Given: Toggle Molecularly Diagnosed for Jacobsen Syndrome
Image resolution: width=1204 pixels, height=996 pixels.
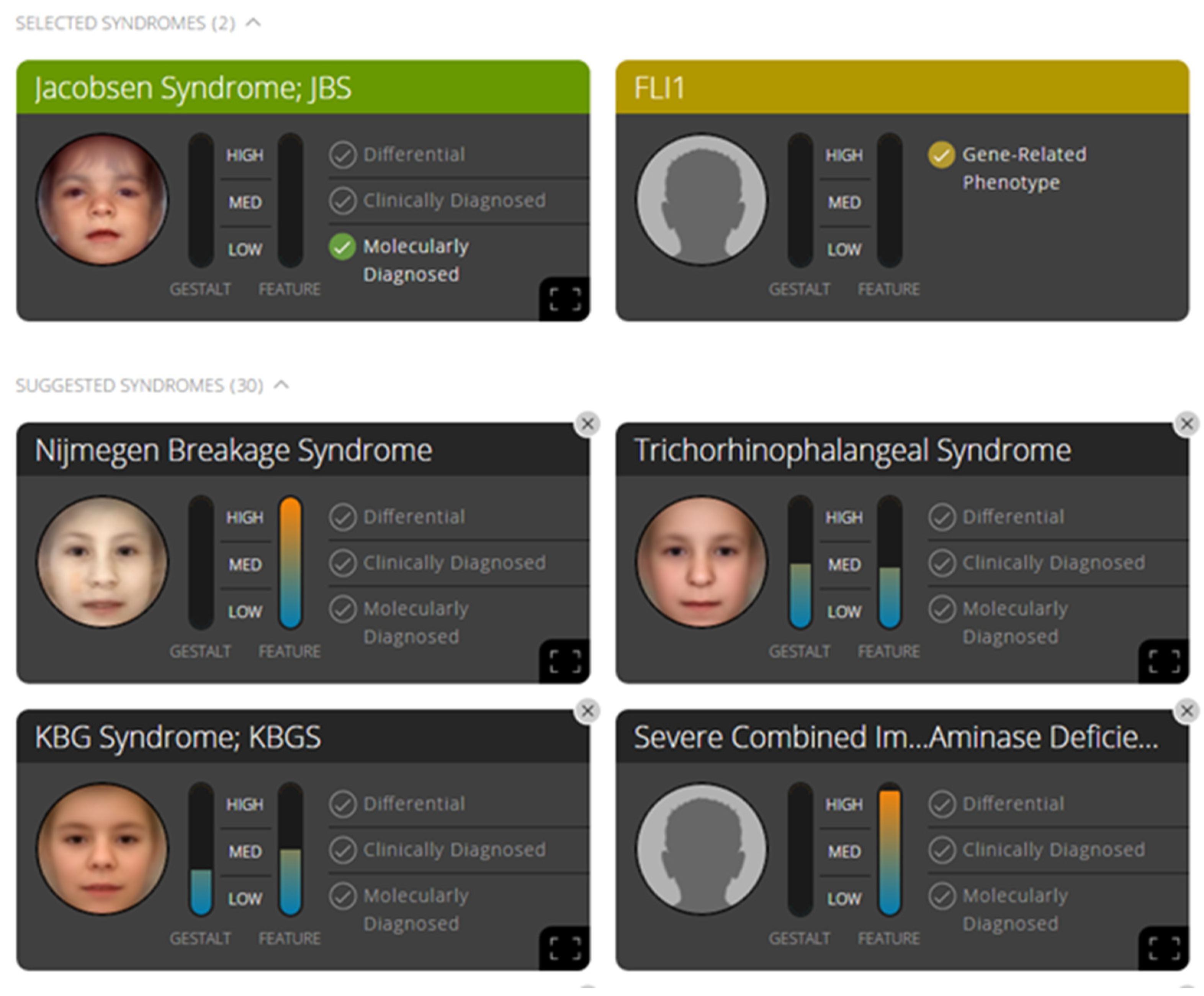Looking at the screenshot, I should click(x=342, y=247).
